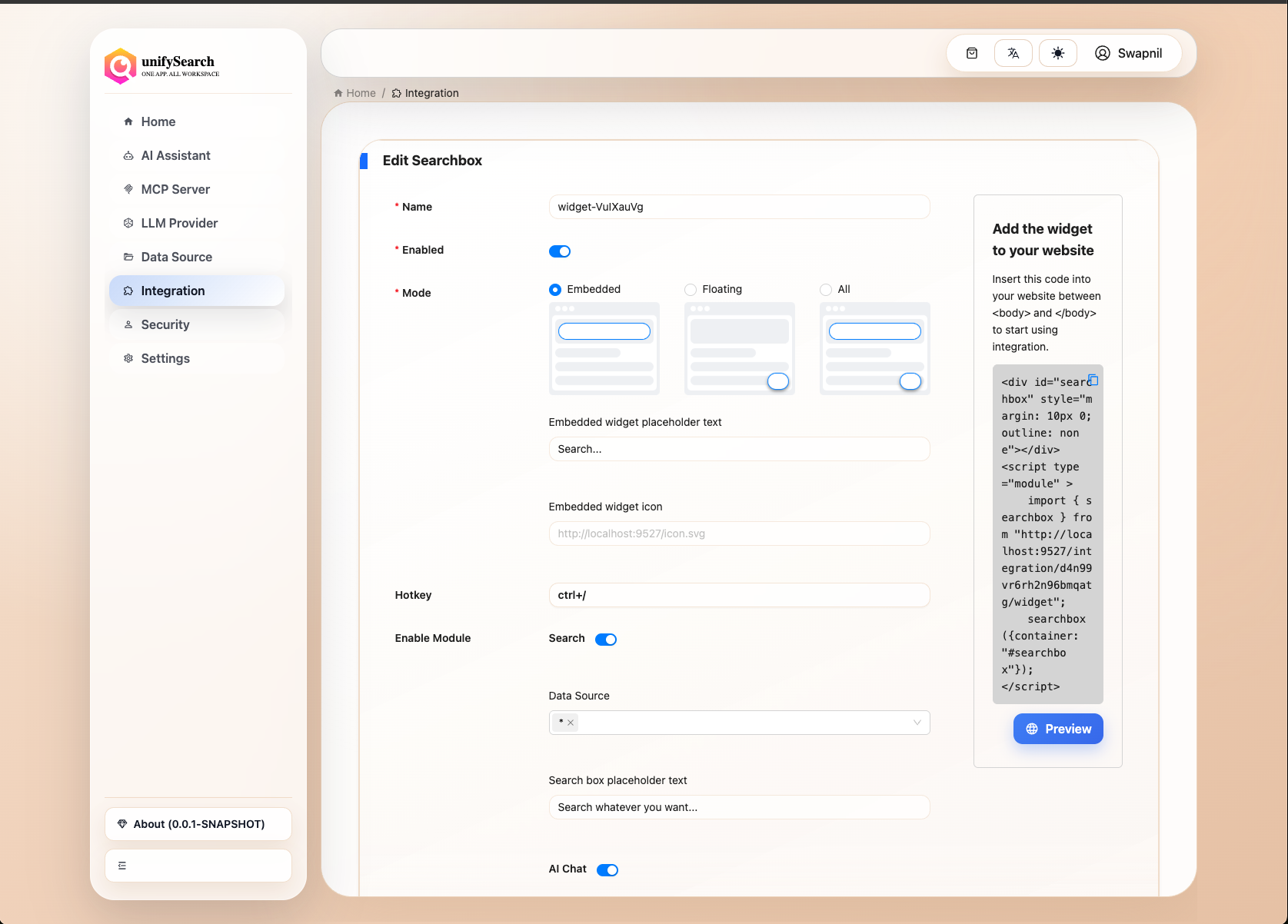Click the LLM Provider folder icon

(128, 223)
